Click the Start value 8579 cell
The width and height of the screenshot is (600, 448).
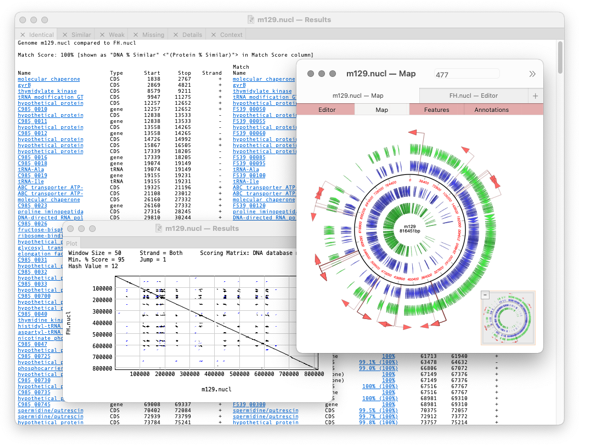[153, 91]
